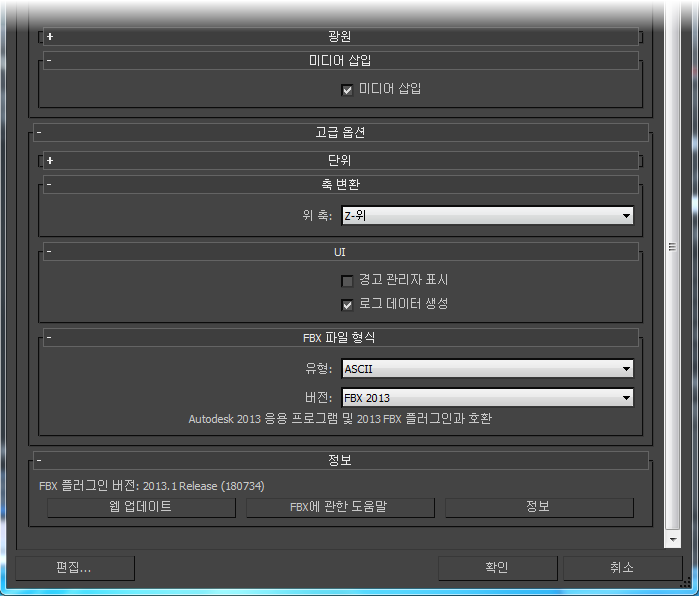
Task: Confirm with the 확인 button
Action: [x=498, y=568]
